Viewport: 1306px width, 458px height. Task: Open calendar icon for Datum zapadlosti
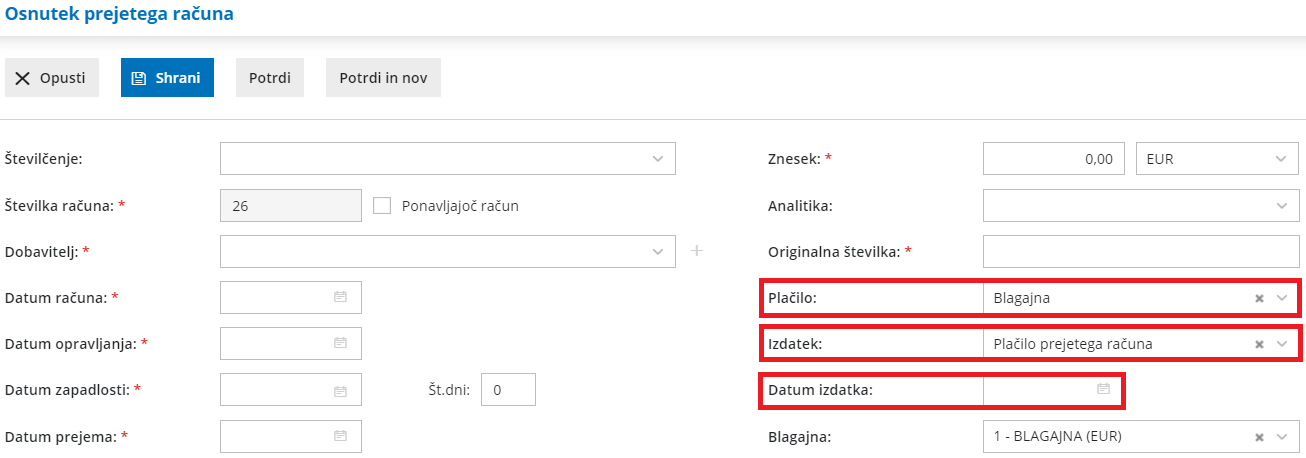coord(340,390)
